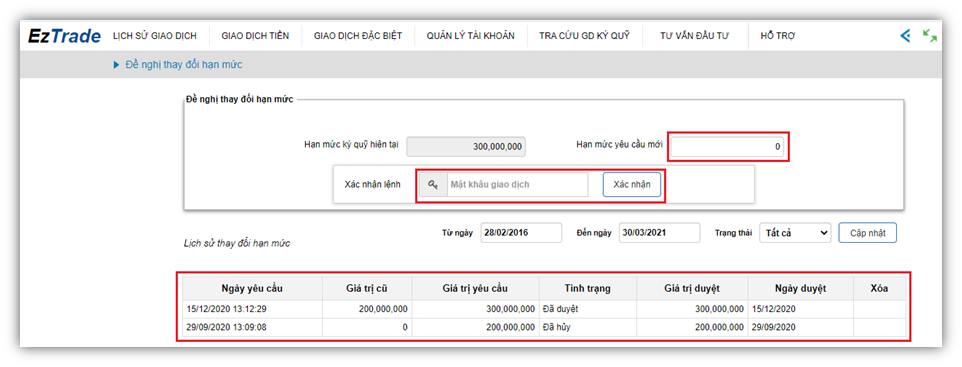The height and width of the screenshot is (367, 962).
Task: Open the QUẢN LÝ TÀI KHOẢN menu
Action: pyautogui.click(x=471, y=36)
